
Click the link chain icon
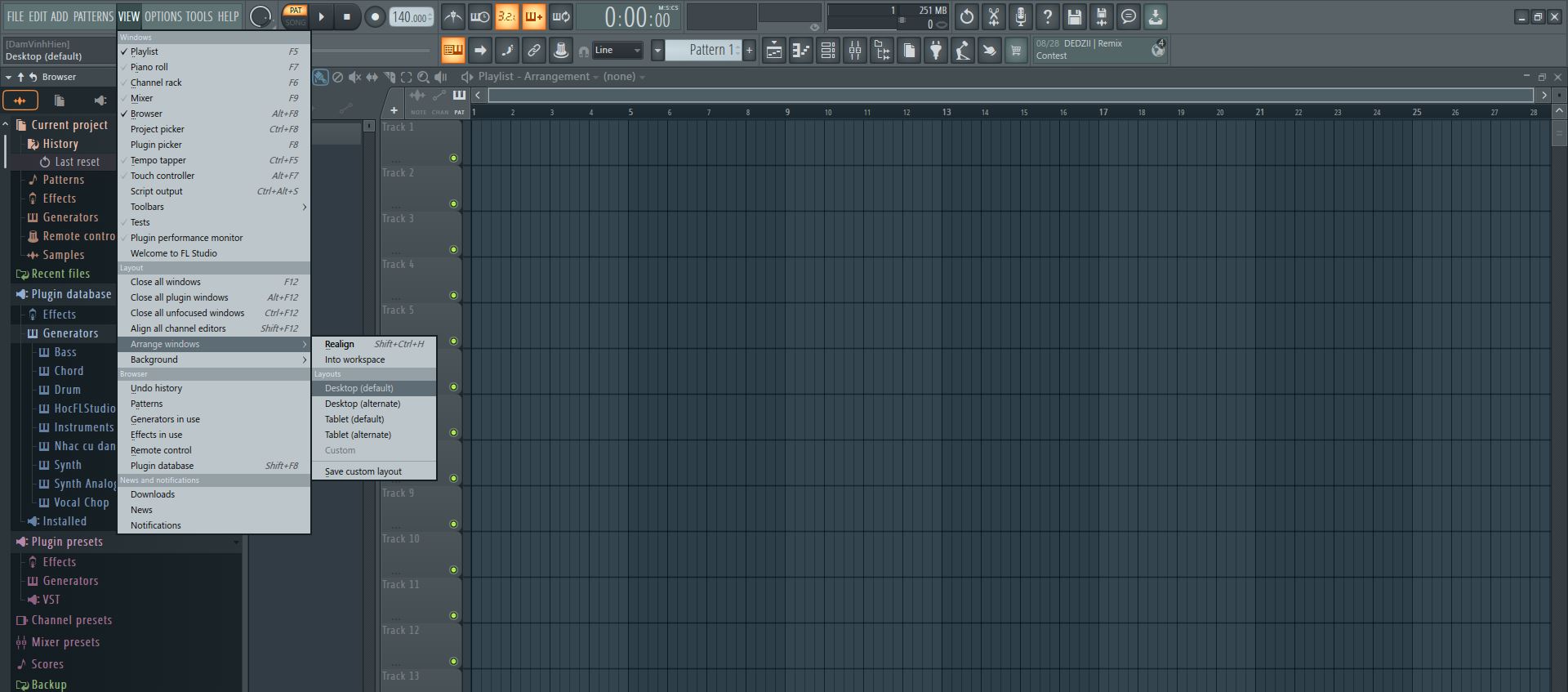[533, 51]
